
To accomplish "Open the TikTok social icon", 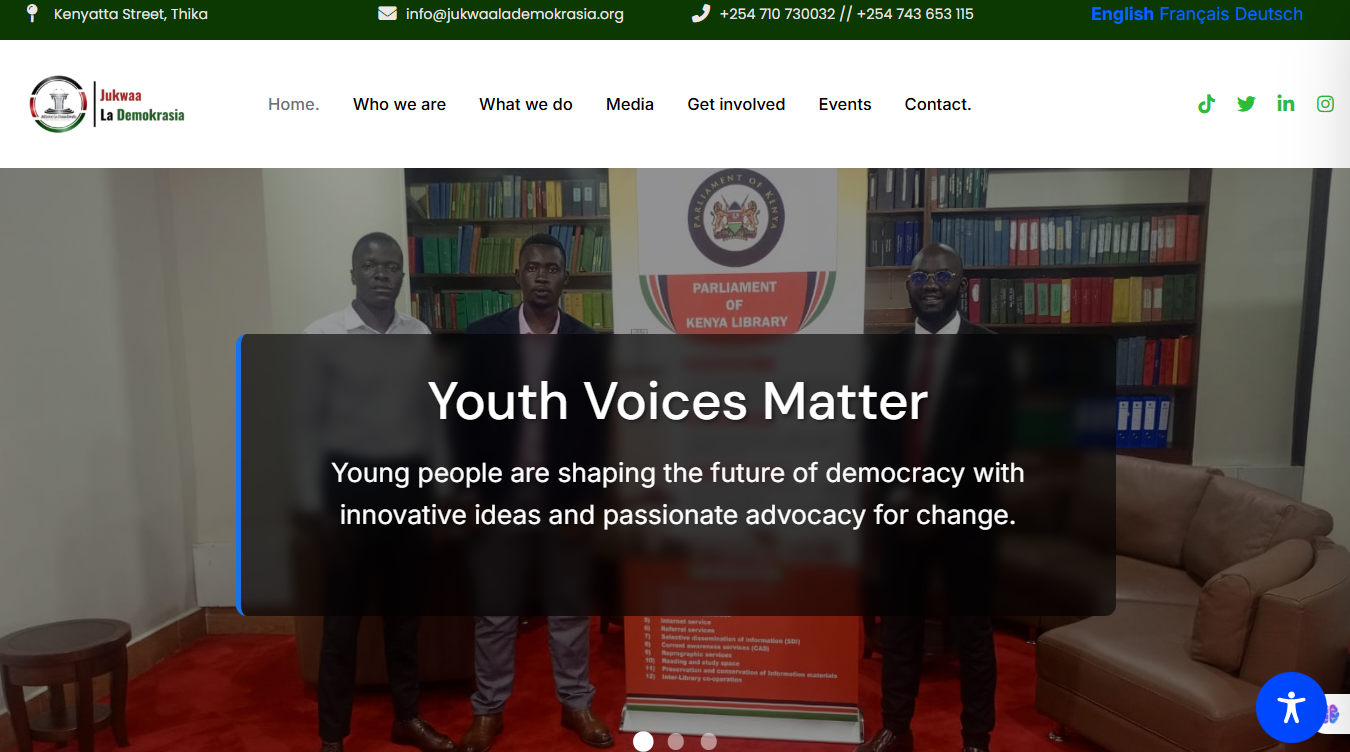I will [x=1206, y=104].
